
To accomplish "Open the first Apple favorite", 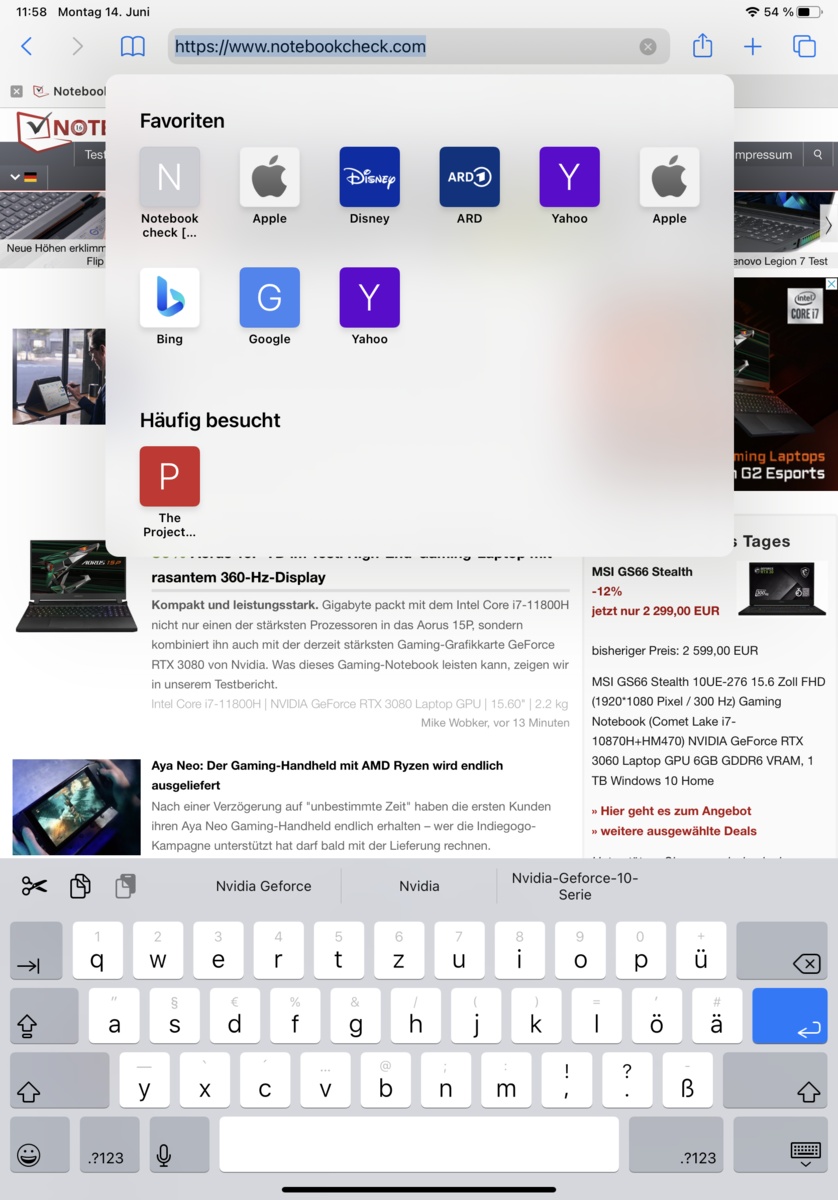I will pyautogui.click(x=270, y=187).
